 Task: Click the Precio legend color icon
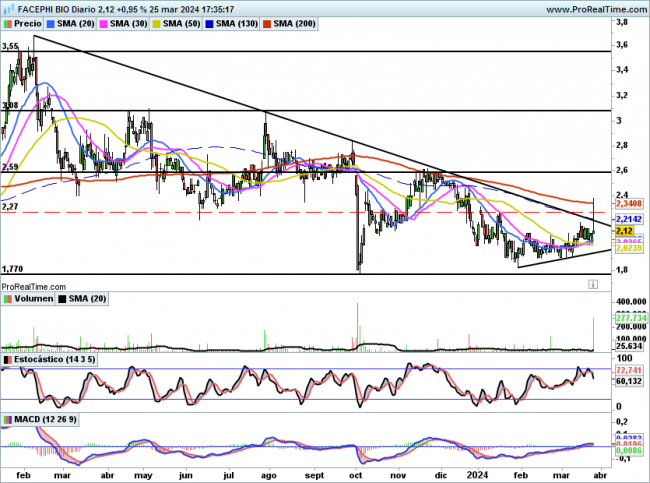point(8,22)
